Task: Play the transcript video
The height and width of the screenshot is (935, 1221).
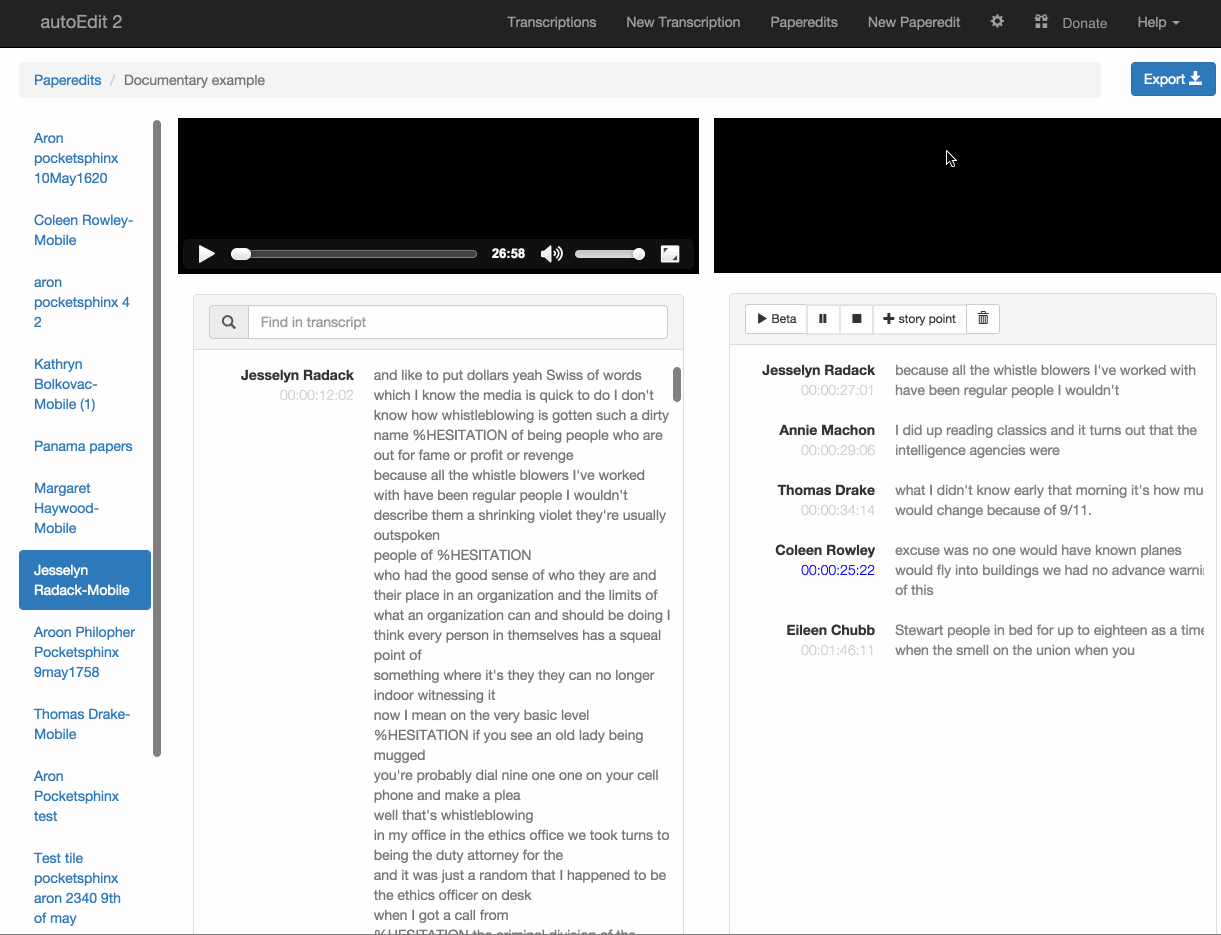Action: (x=206, y=254)
